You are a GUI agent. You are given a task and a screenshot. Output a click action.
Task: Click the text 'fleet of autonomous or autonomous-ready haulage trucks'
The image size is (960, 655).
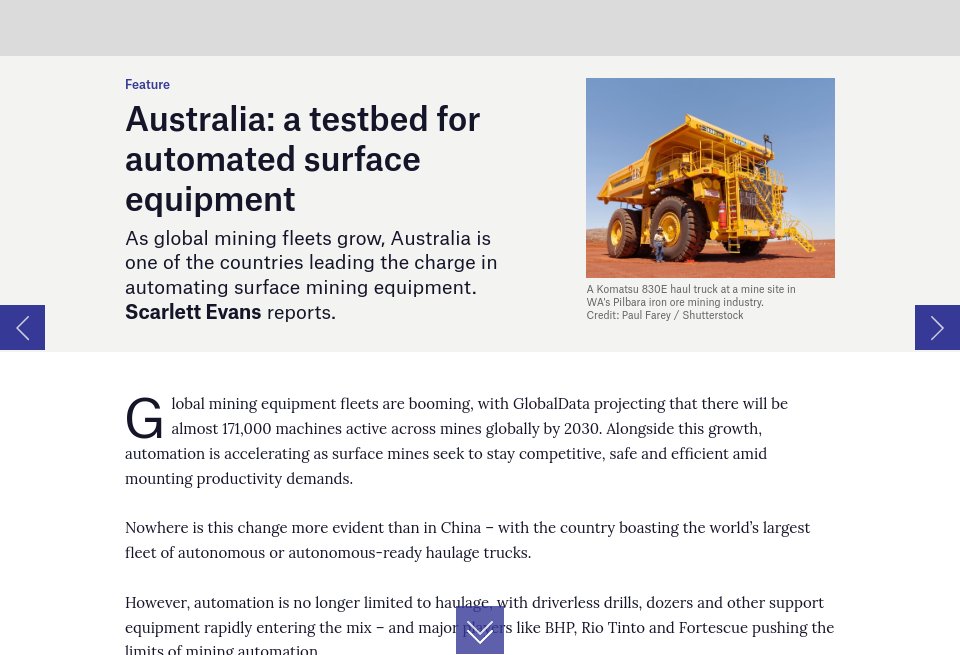327,553
